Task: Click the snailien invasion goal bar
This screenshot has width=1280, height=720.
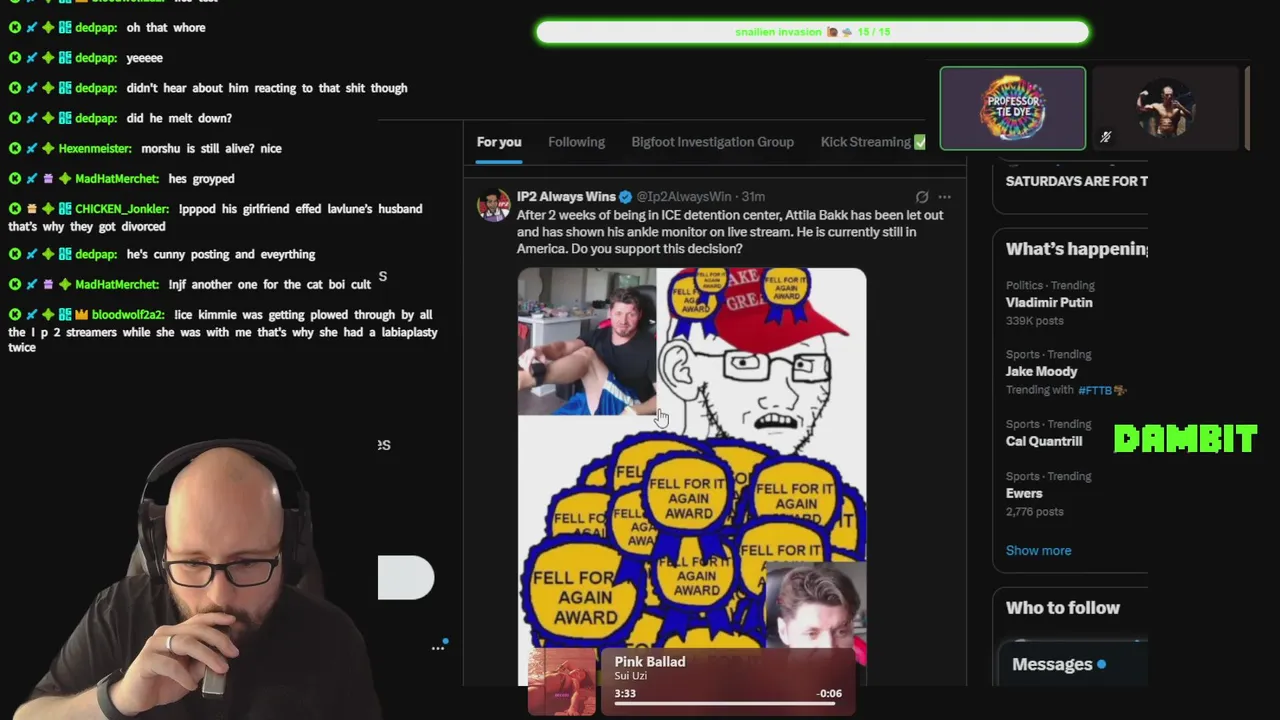Action: [812, 32]
